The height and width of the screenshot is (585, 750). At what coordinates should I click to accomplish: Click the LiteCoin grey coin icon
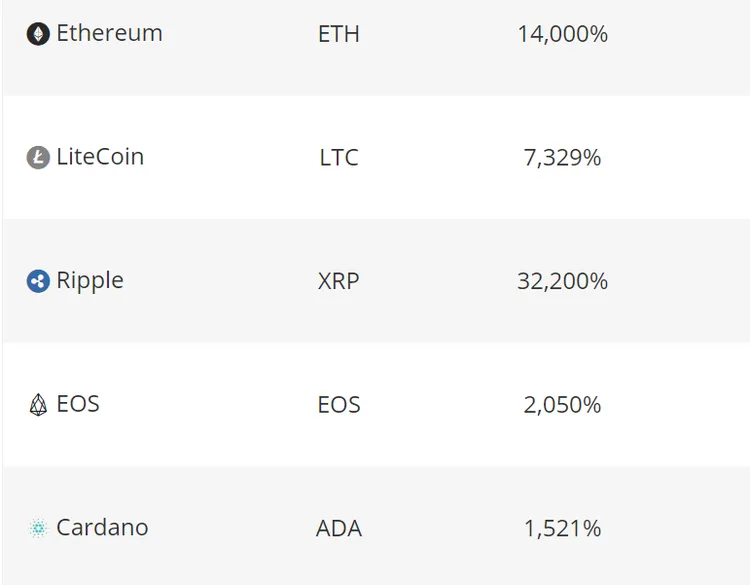(38, 157)
